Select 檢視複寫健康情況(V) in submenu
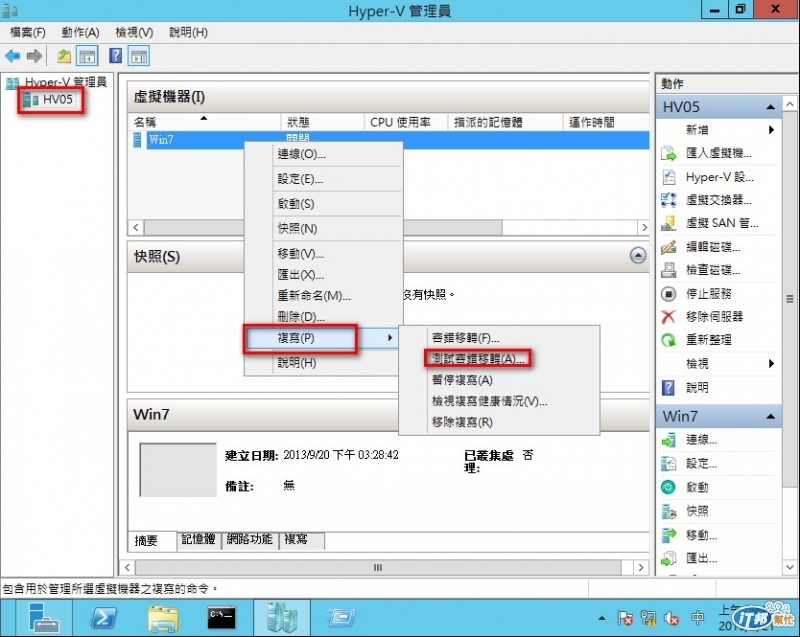The height and width of the screenshot is (637, 800). pyautogui.click(x=499, y=401)
